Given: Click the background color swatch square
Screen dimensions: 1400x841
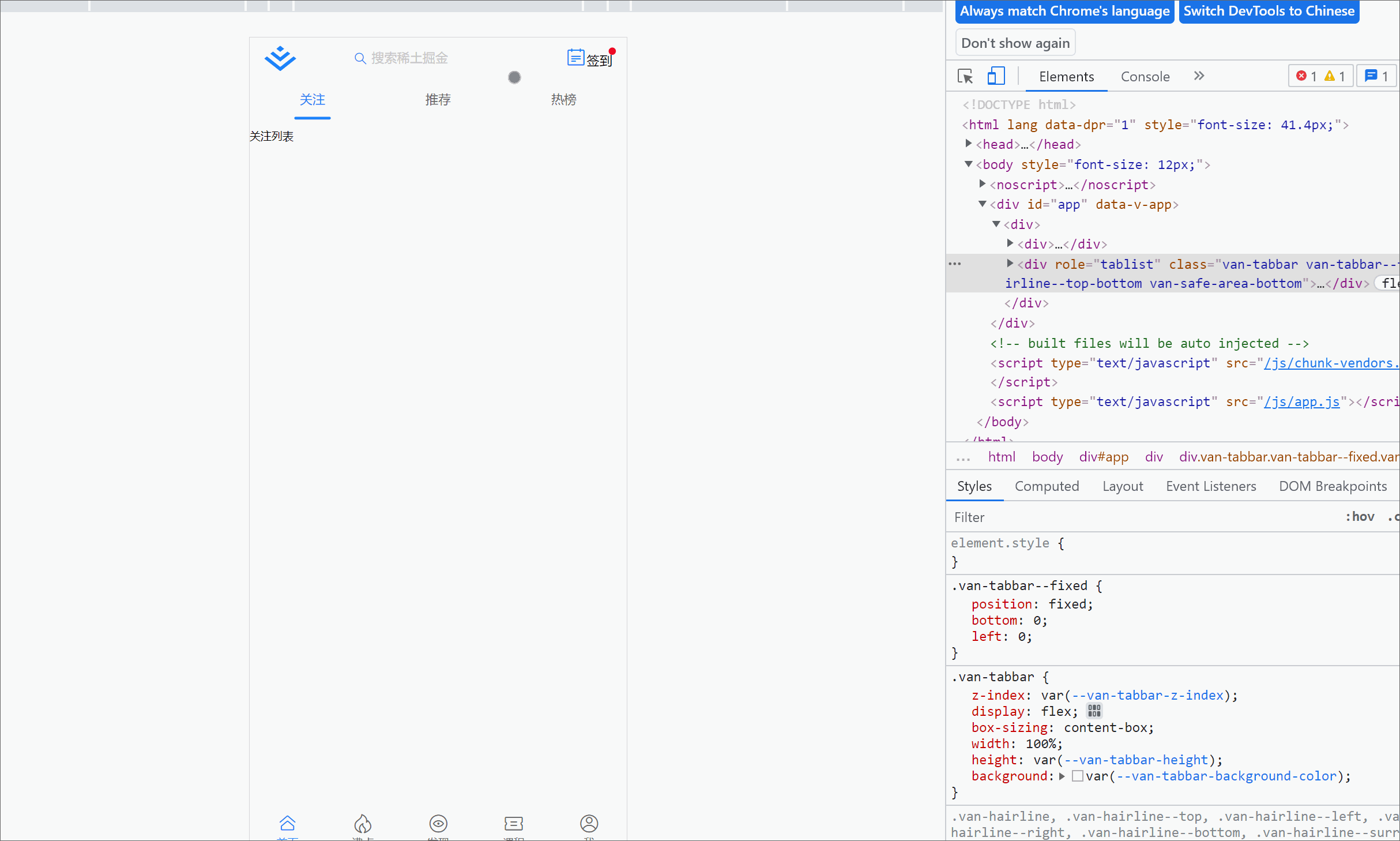Looking at the screenshot, I should click(x=1077, y=776).
